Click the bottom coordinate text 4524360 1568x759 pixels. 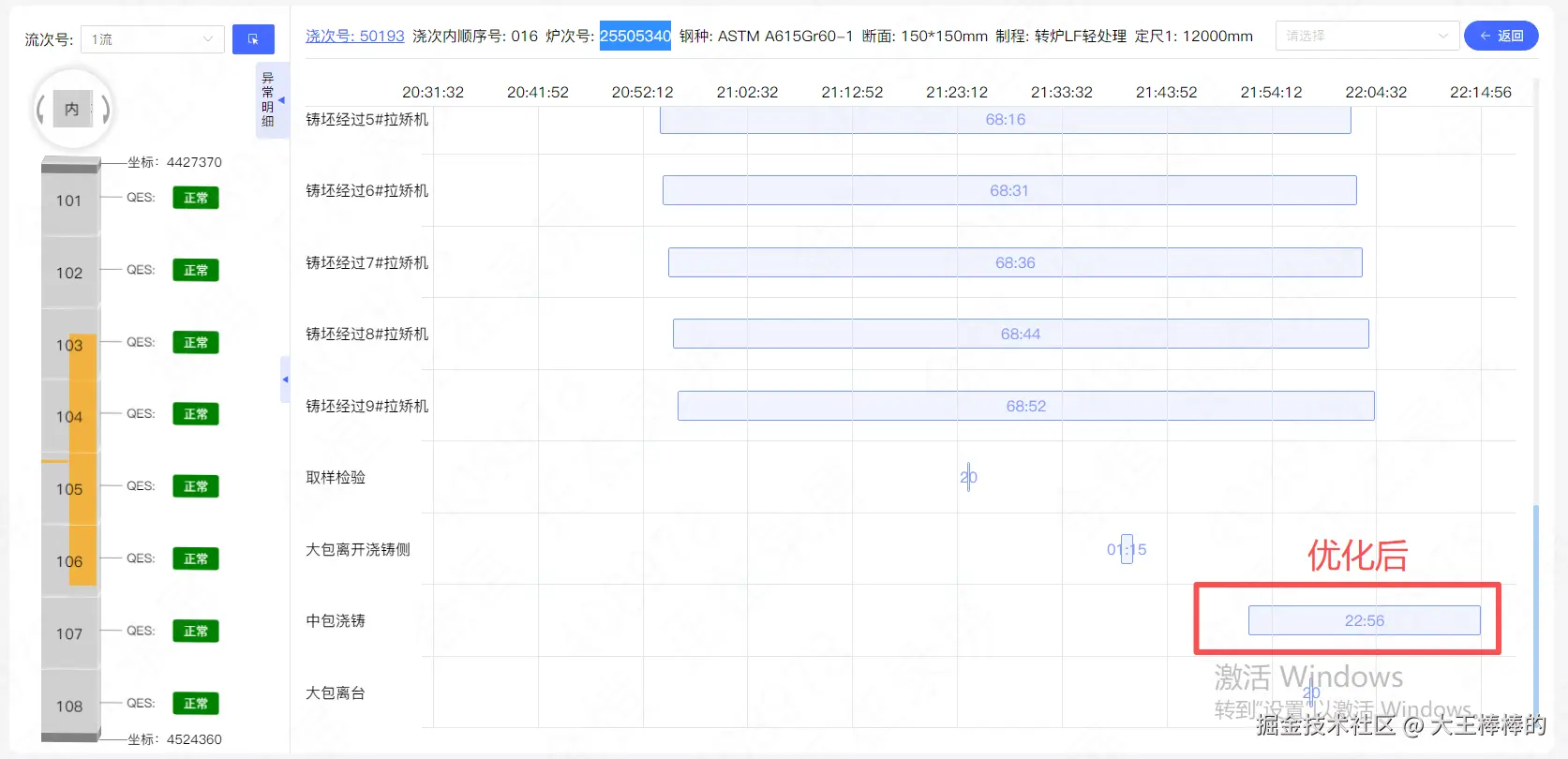[194, 739]
